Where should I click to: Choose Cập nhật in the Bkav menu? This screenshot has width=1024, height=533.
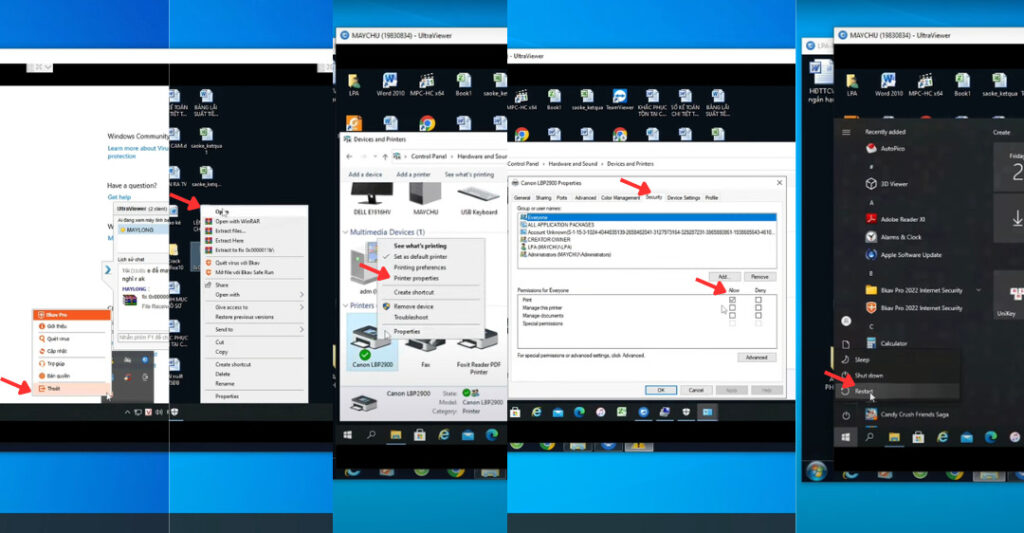click(71, 351)
